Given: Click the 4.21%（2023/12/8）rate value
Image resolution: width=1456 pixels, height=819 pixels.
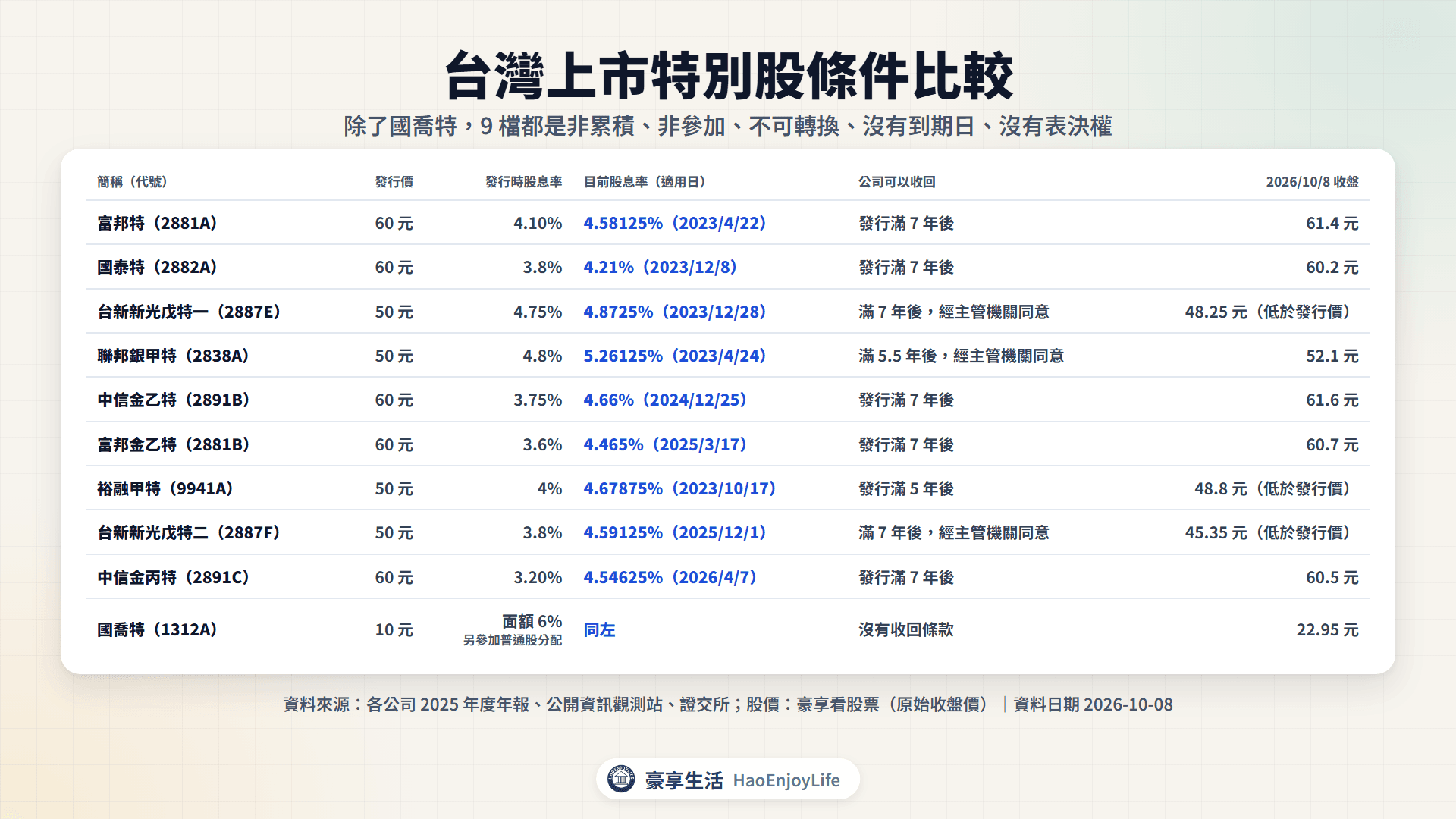Looking at the screenshot, I should tap(661, 267).
